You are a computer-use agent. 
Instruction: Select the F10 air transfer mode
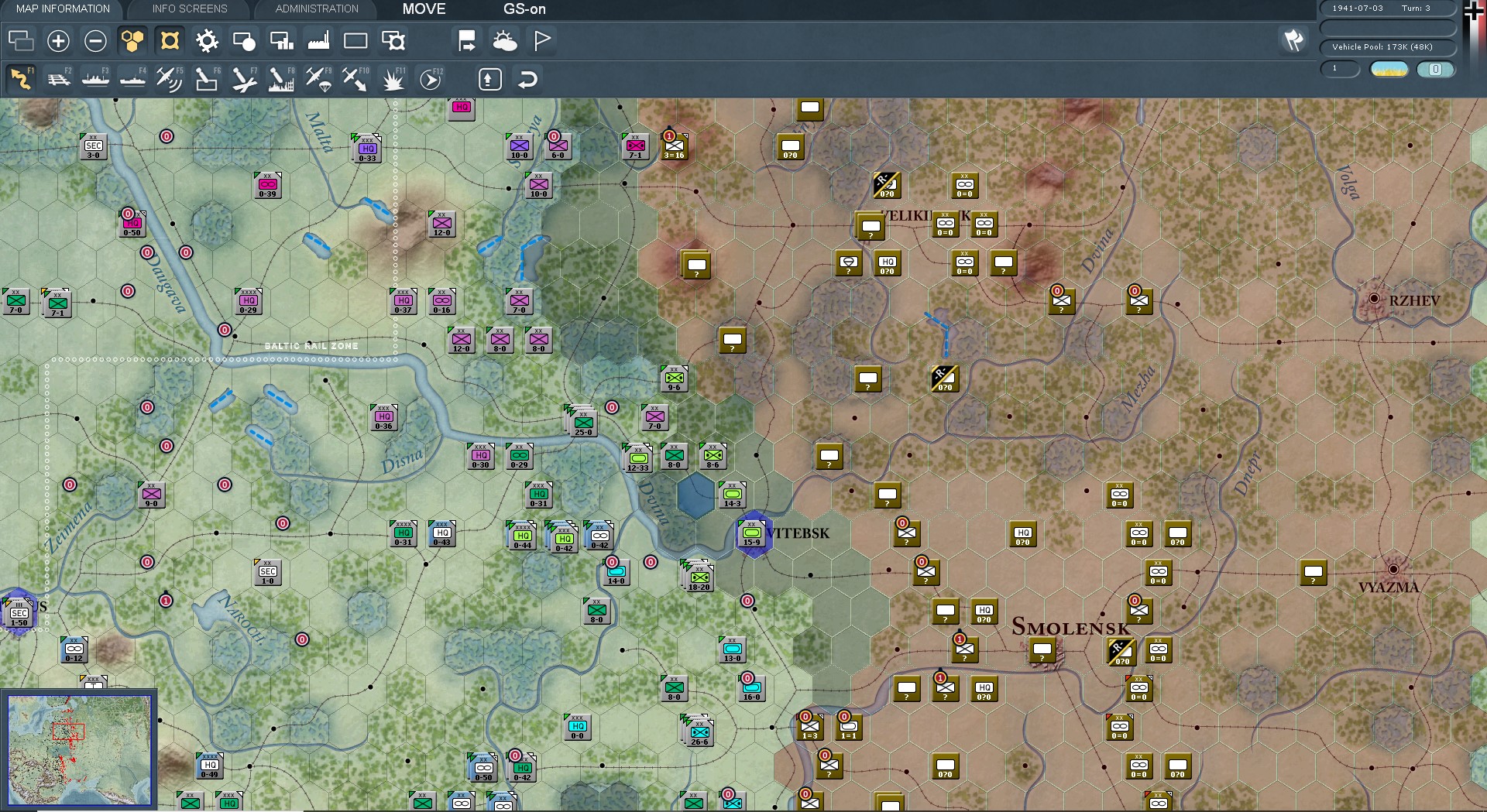click(x=355, y=79)
